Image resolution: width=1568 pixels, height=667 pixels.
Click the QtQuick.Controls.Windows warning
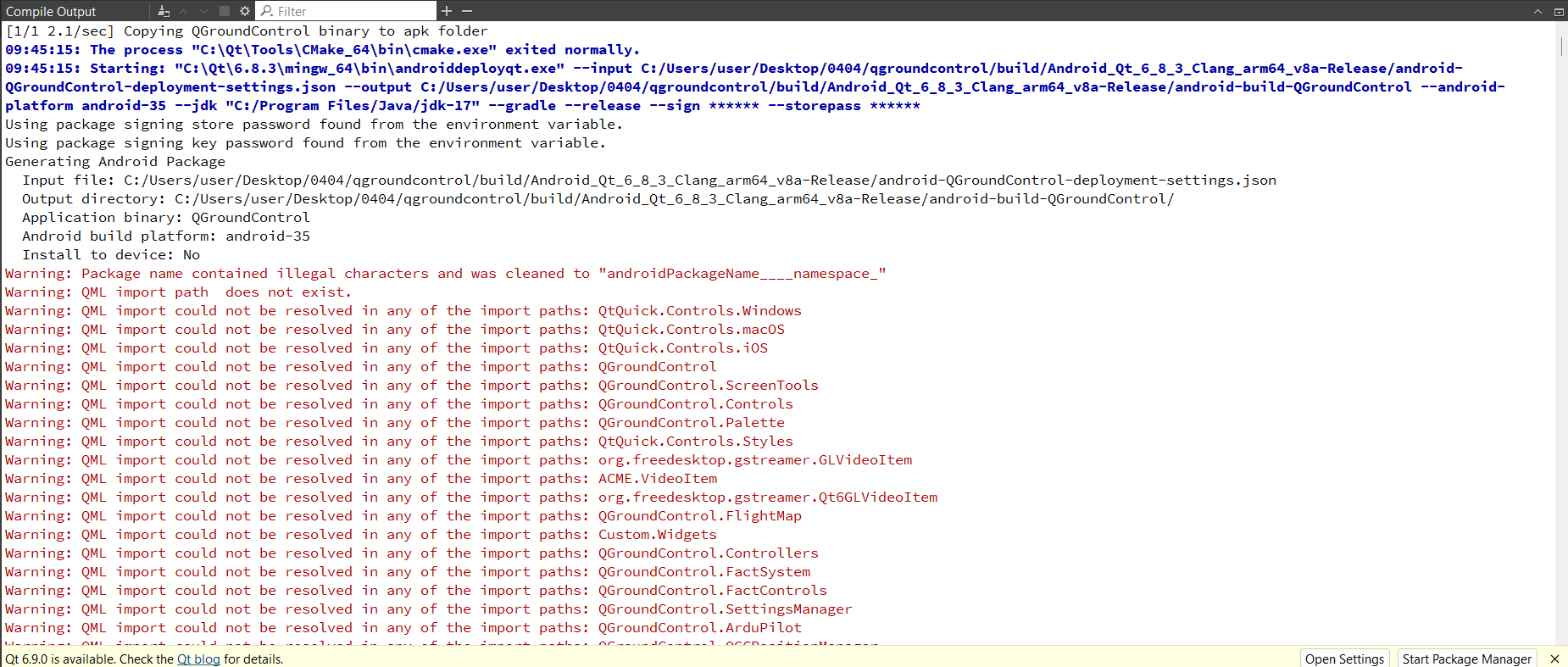click(403, 310)
